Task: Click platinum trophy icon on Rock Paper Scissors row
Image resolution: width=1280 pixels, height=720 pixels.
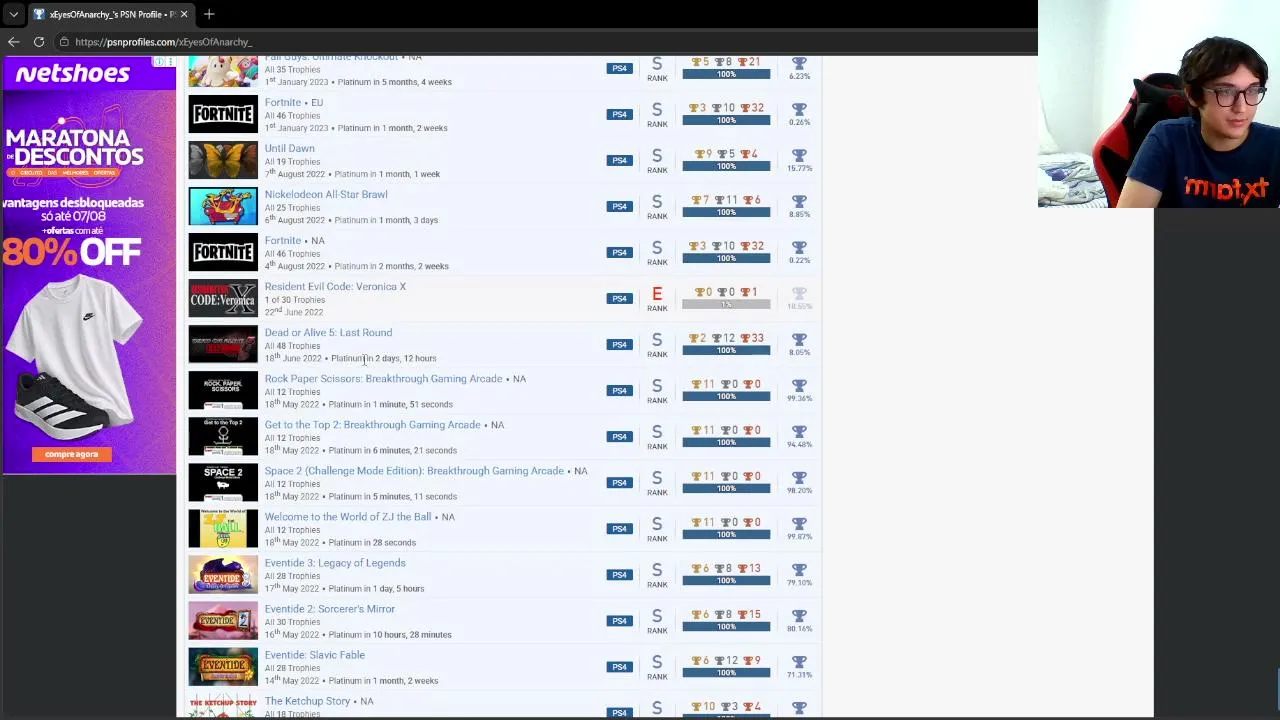Action: (799, 385)
